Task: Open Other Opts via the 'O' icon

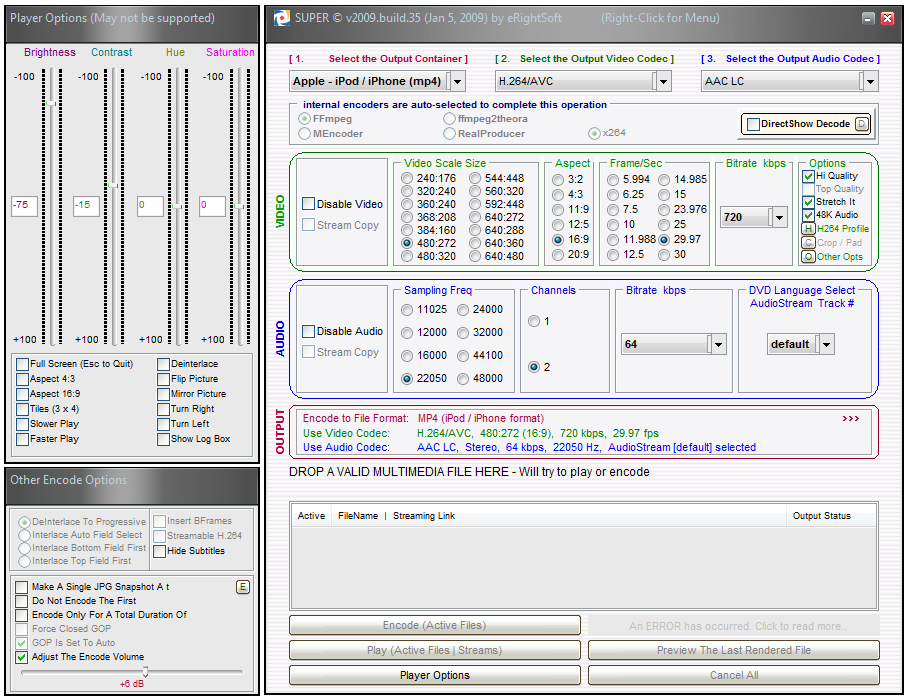Action: pyautogui.click(x=808, y=256)
